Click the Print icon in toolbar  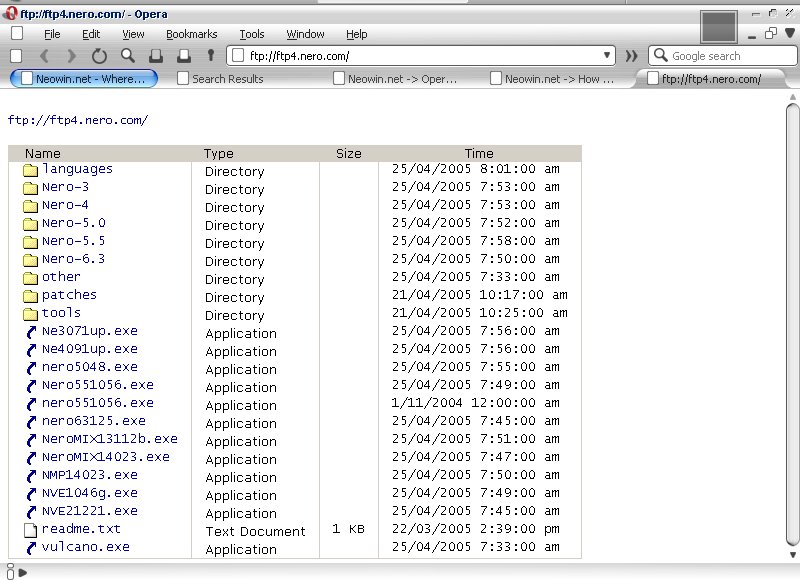point(155,56)
